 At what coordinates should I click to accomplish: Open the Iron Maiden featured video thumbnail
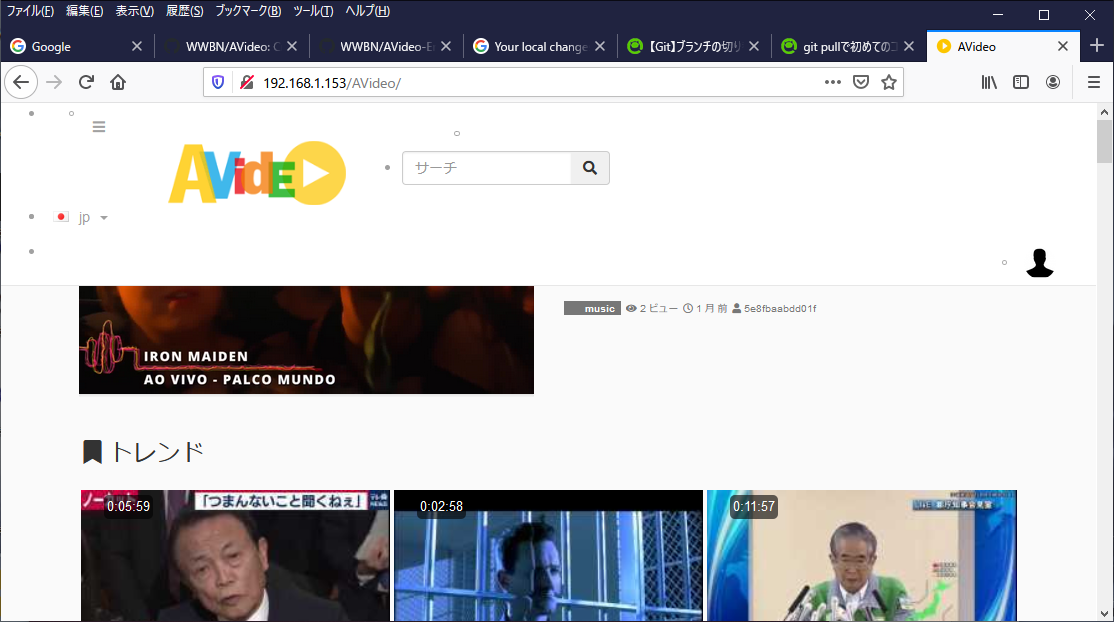(x=306, y=340)
